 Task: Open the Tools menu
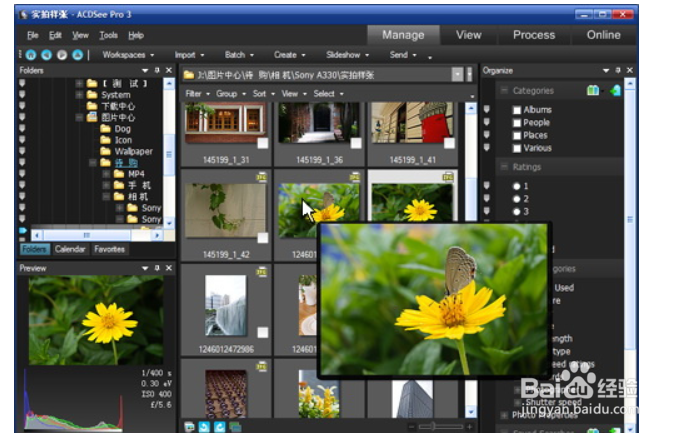click(x=108, y=35)
